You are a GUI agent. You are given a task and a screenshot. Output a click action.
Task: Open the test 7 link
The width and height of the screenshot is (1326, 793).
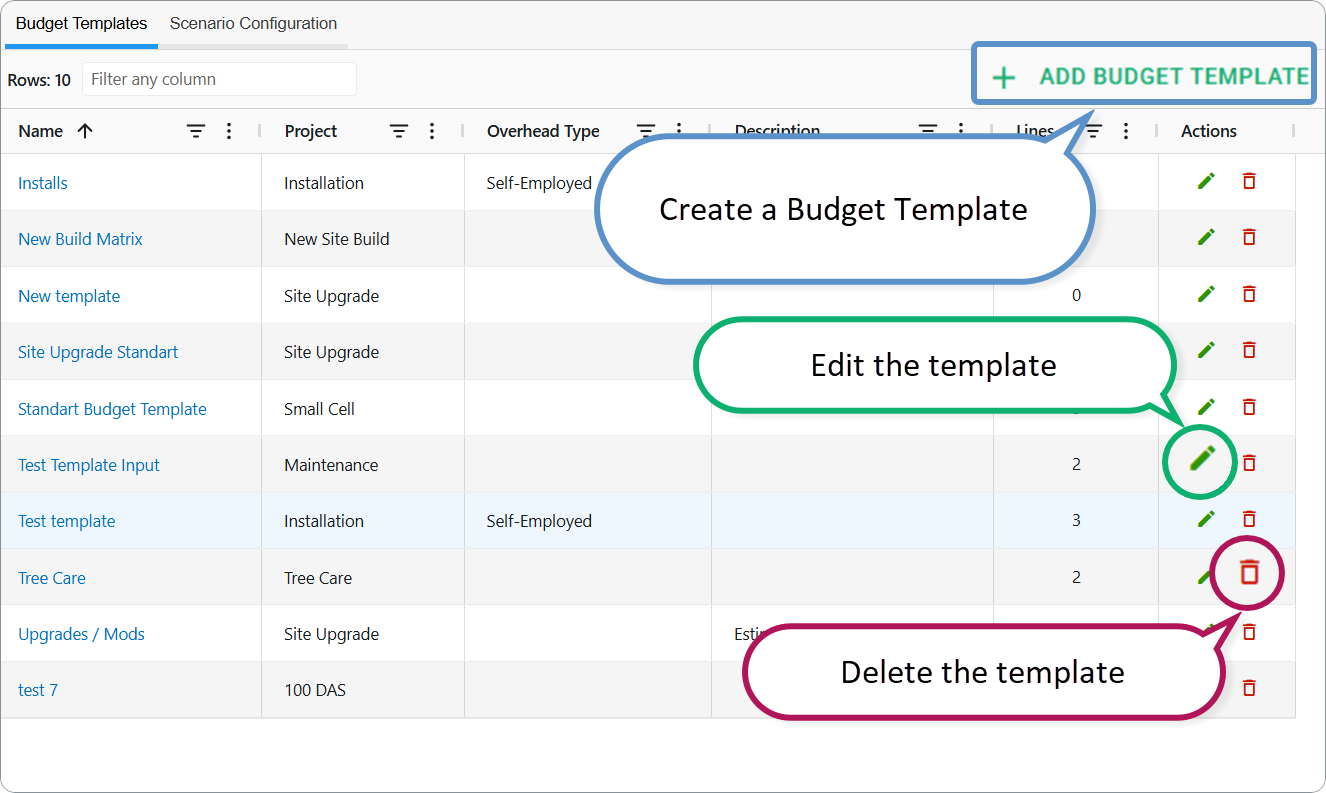[38, 690]
